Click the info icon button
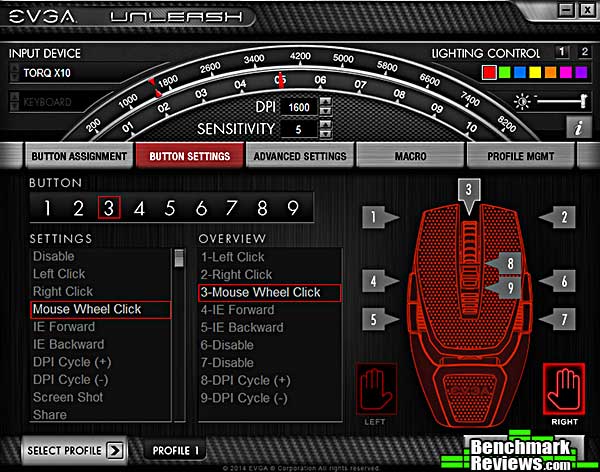The width and height of the screenshot is (600, 472). tap(577, 127)
